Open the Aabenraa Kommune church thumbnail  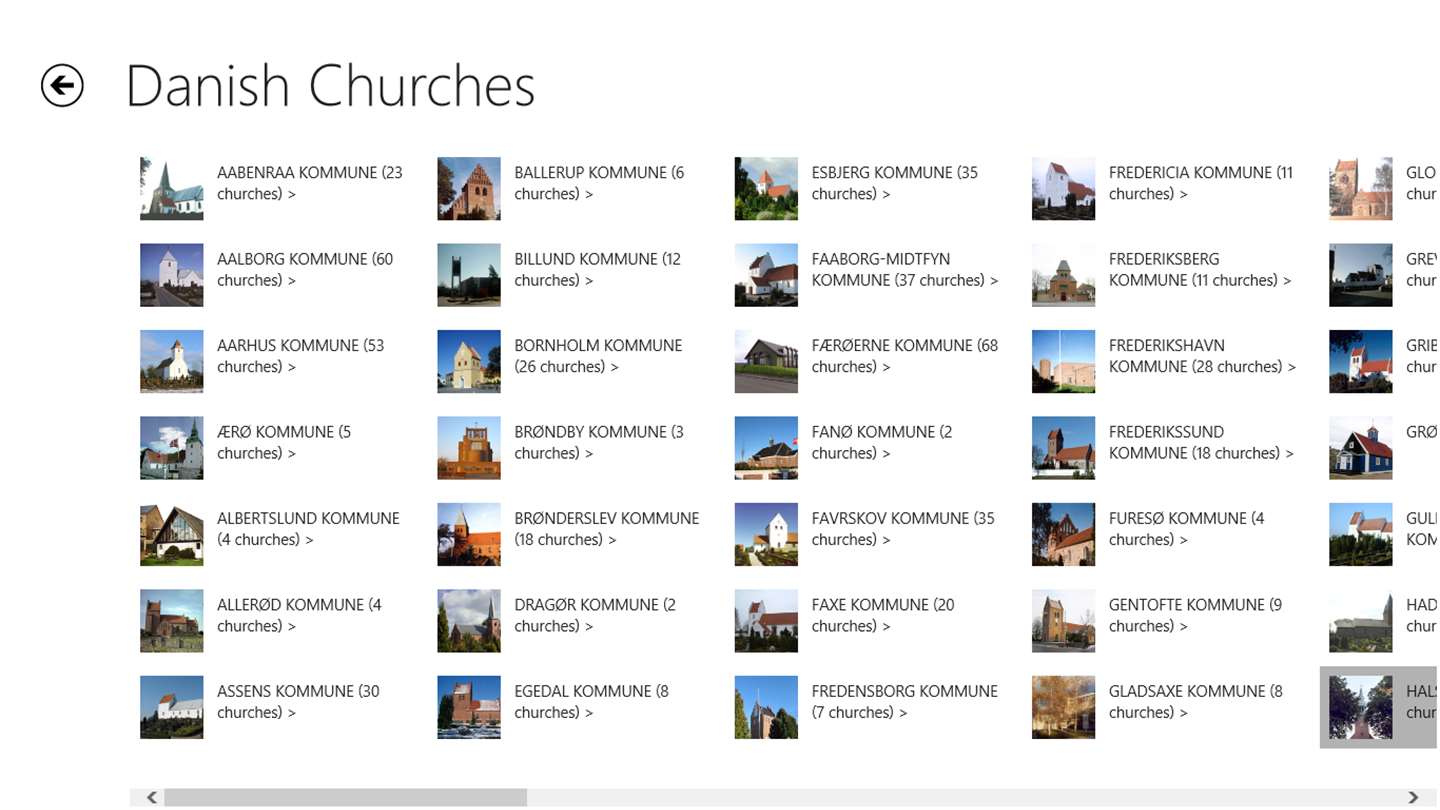tap(172, 189)
